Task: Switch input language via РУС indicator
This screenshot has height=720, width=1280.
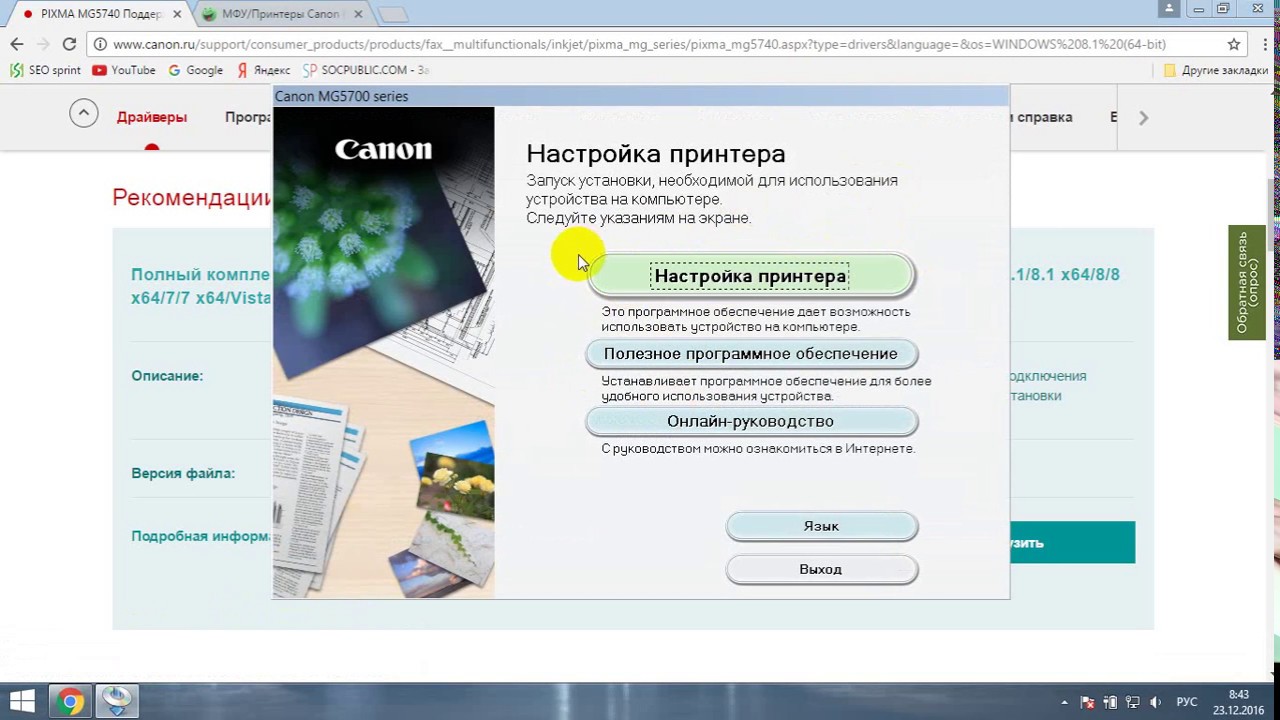Action: pyautogui.click(x=1186, y=702)
